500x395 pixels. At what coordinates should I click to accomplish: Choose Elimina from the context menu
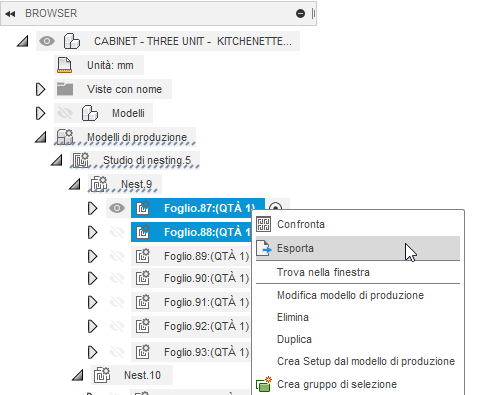pos(358,317)
